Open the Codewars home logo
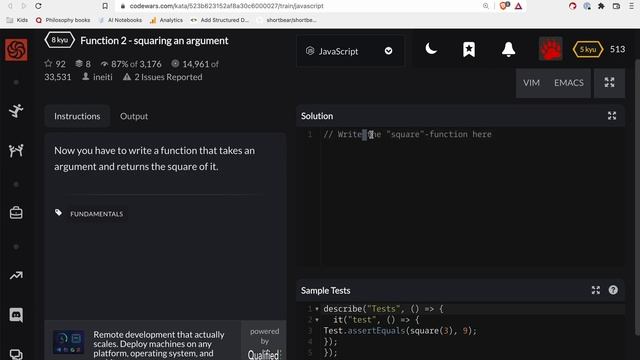 (x=16, y=50)
